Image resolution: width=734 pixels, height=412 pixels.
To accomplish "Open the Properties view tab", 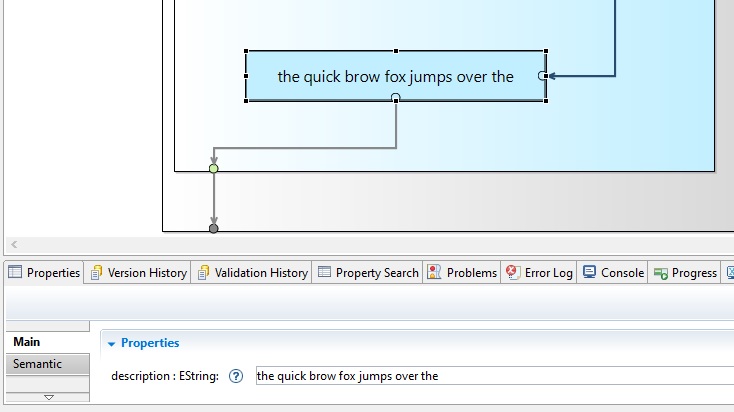I will (x=44, y=272).
